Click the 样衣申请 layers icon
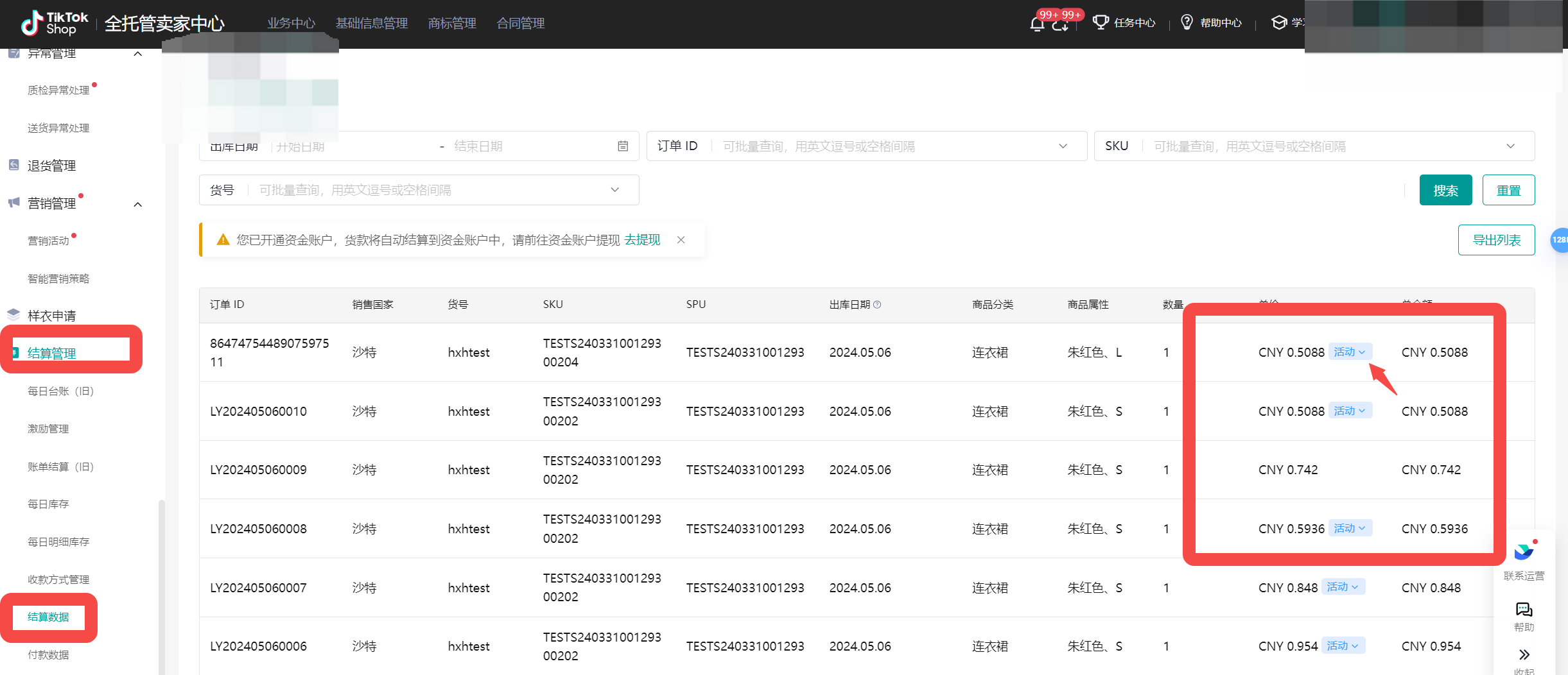Viewport: 1568px width, 675px height. tap(14, 315)
